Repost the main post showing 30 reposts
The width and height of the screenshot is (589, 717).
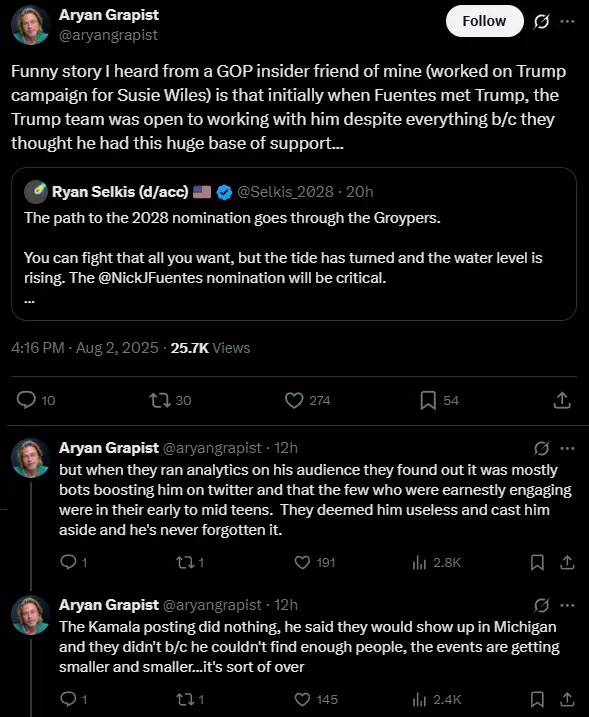click(x=171, y=401)
